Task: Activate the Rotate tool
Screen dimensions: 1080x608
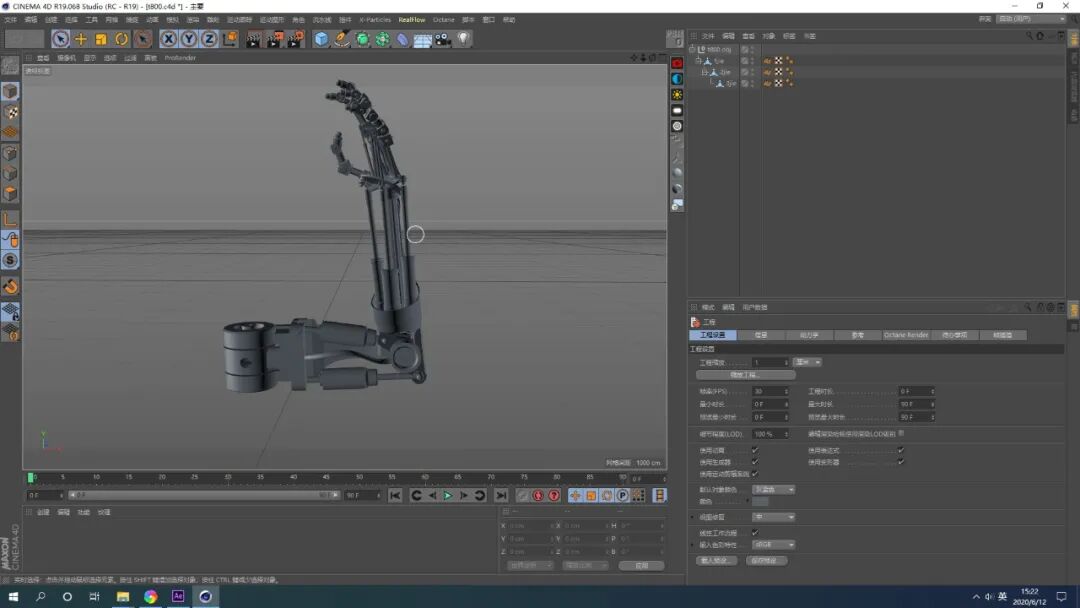Action: click(x=120, y=39)
